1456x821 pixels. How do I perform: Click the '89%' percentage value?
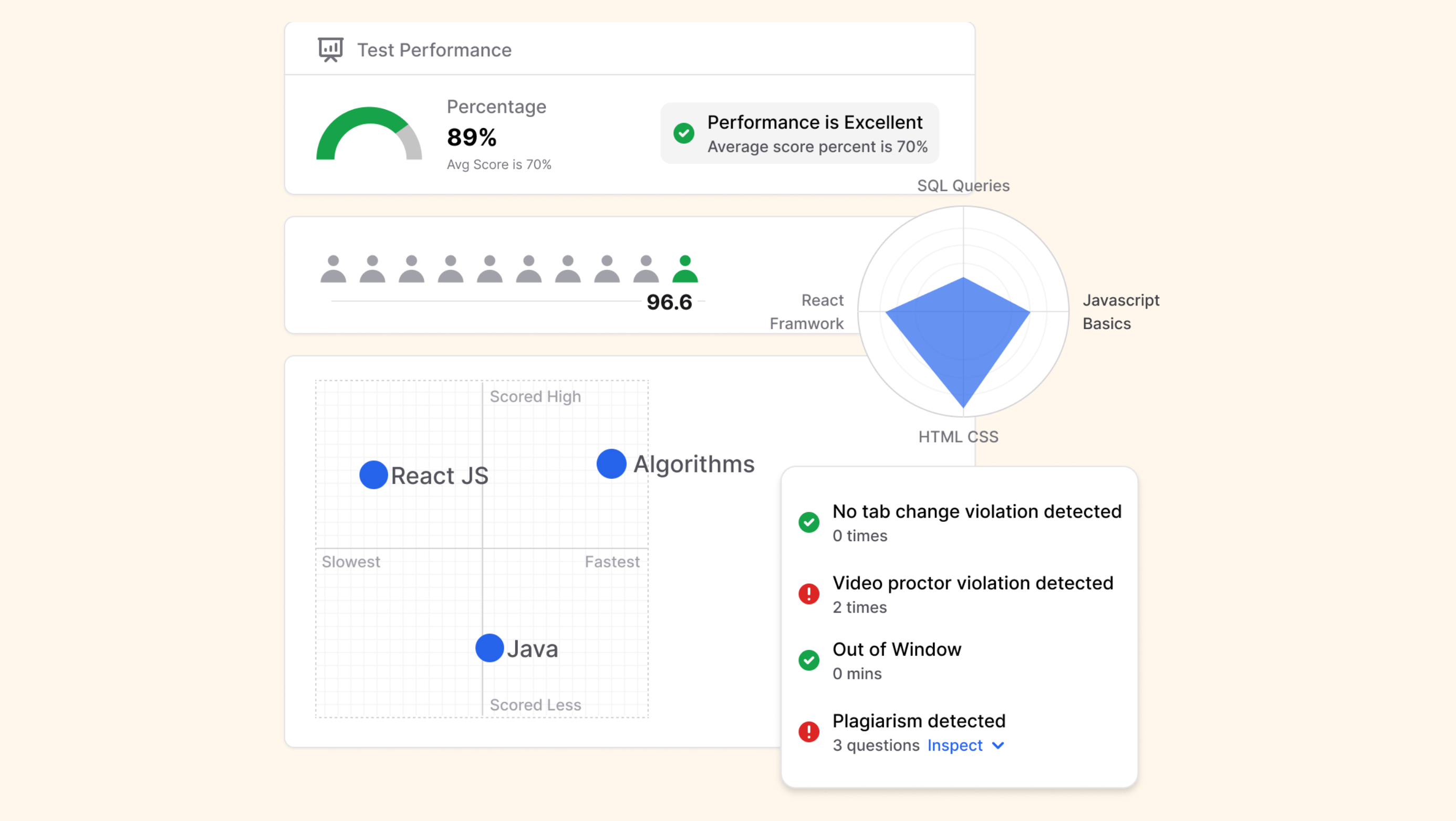coord(472,138)
